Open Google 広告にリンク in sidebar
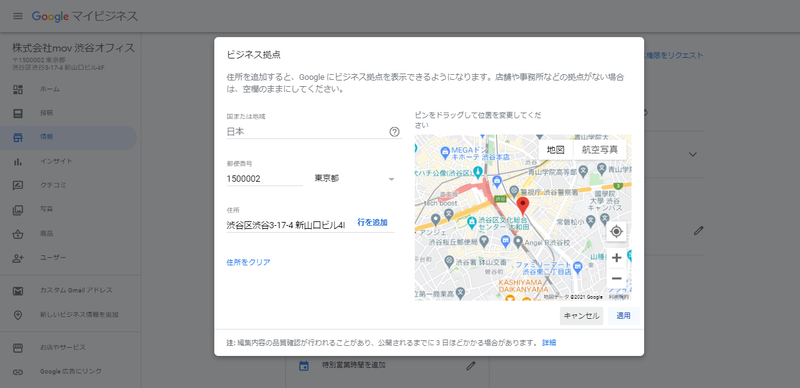 pyautogui.click(x=71, y=372)
